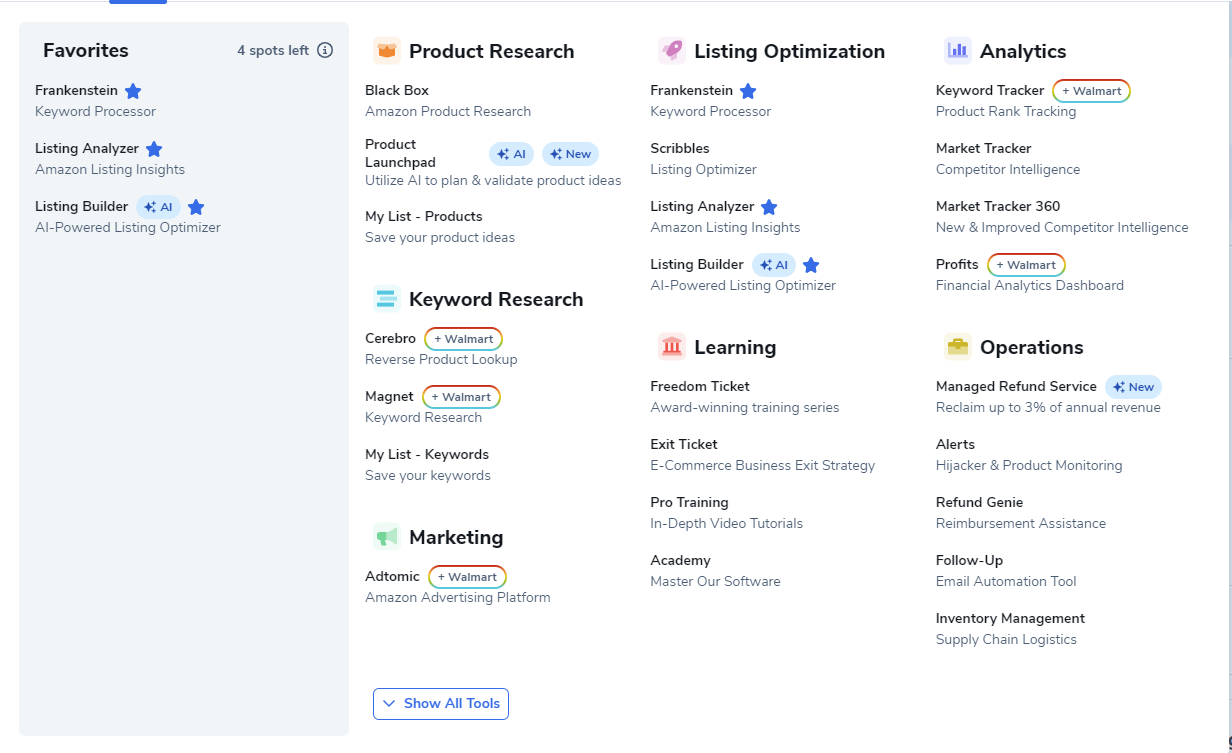Screen dimensions: 1232x753
Task: Unfavorite Frankenstein star in Favorites panel
Action: coord(133,91)
